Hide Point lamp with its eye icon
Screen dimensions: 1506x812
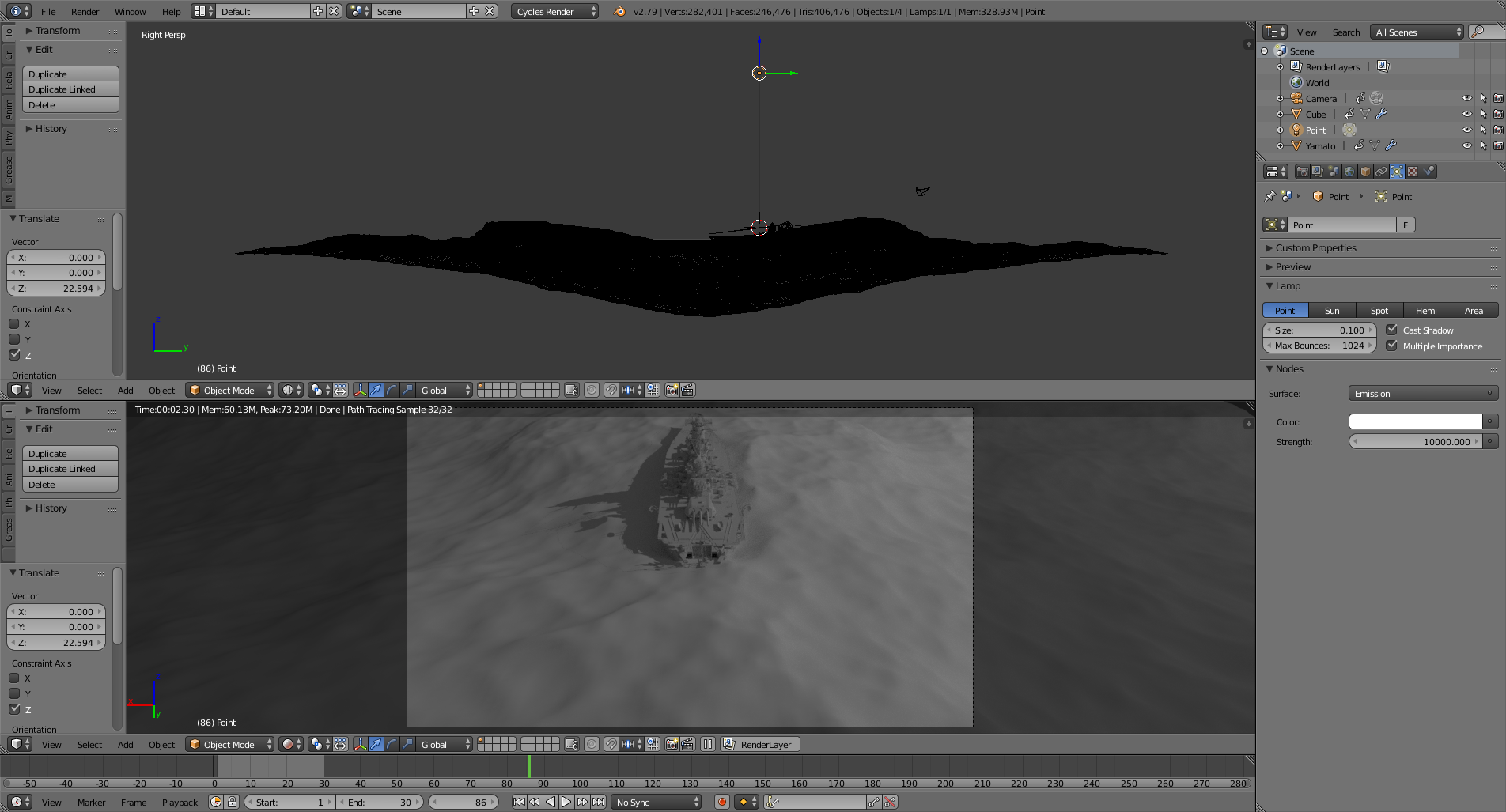[1466, 130]
